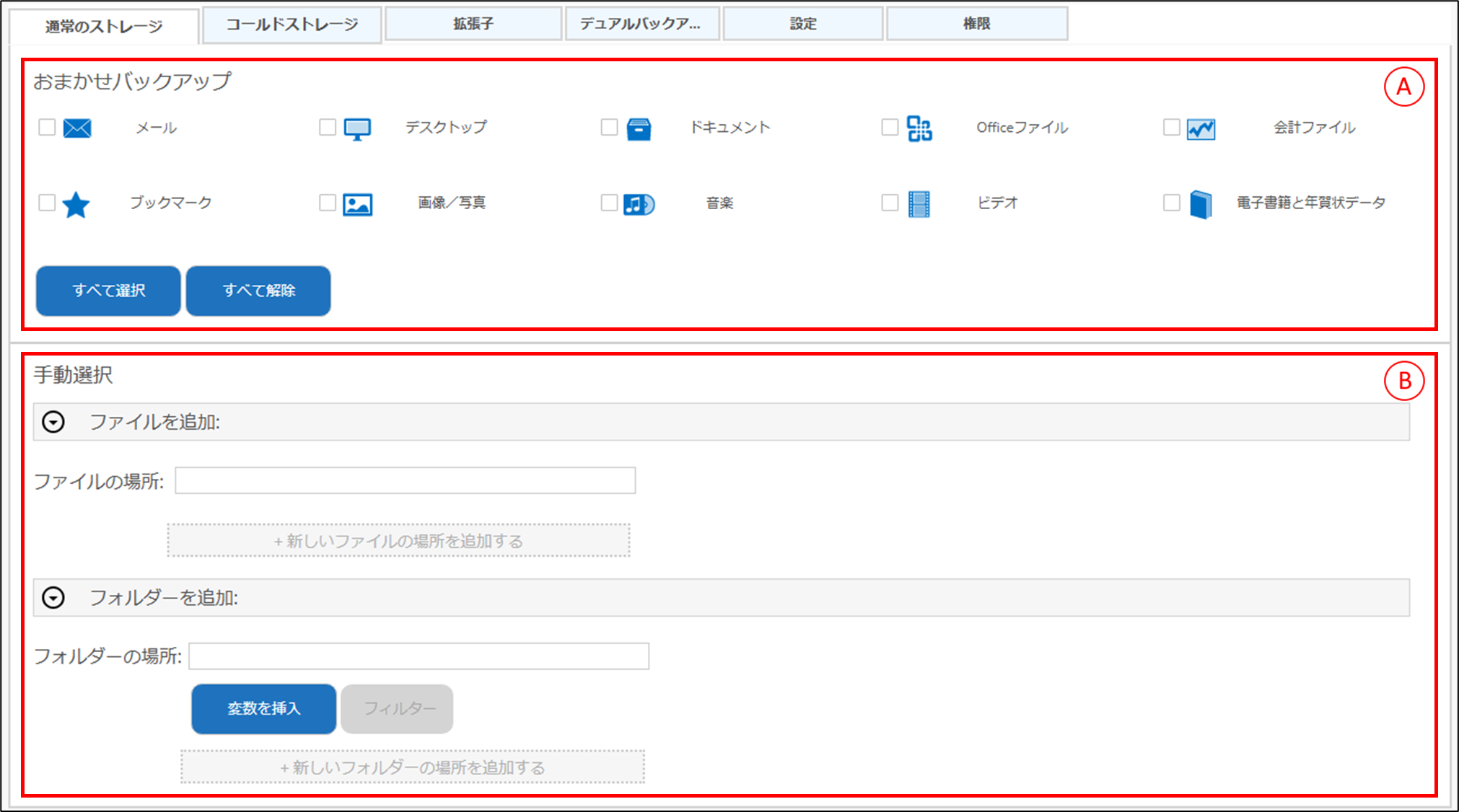Focus the フォルダーの場所 input field
This screenshot has height=812, width=1459.
[419, 656]
